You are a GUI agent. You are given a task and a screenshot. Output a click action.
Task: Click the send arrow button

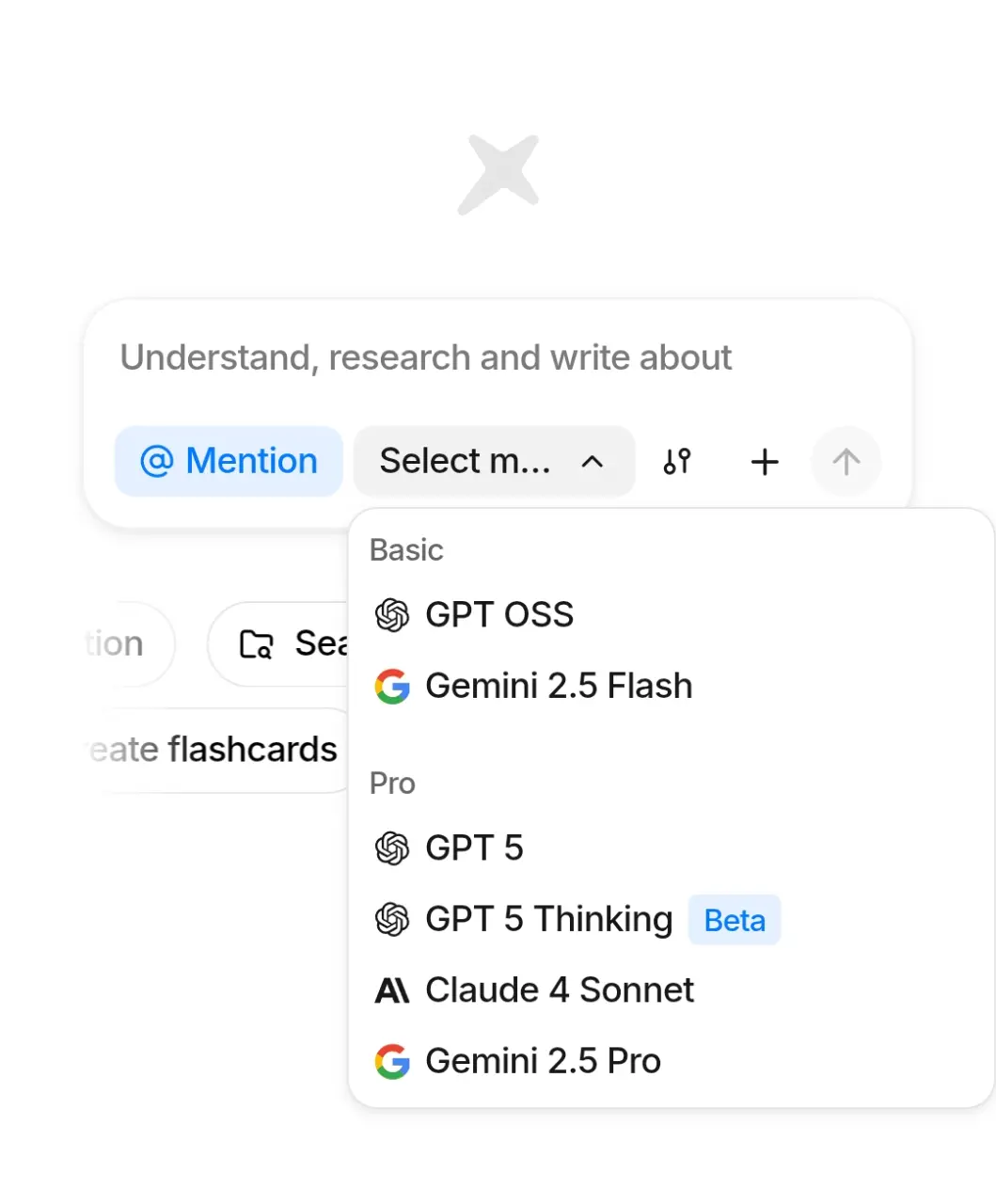[x=846, y=461]
